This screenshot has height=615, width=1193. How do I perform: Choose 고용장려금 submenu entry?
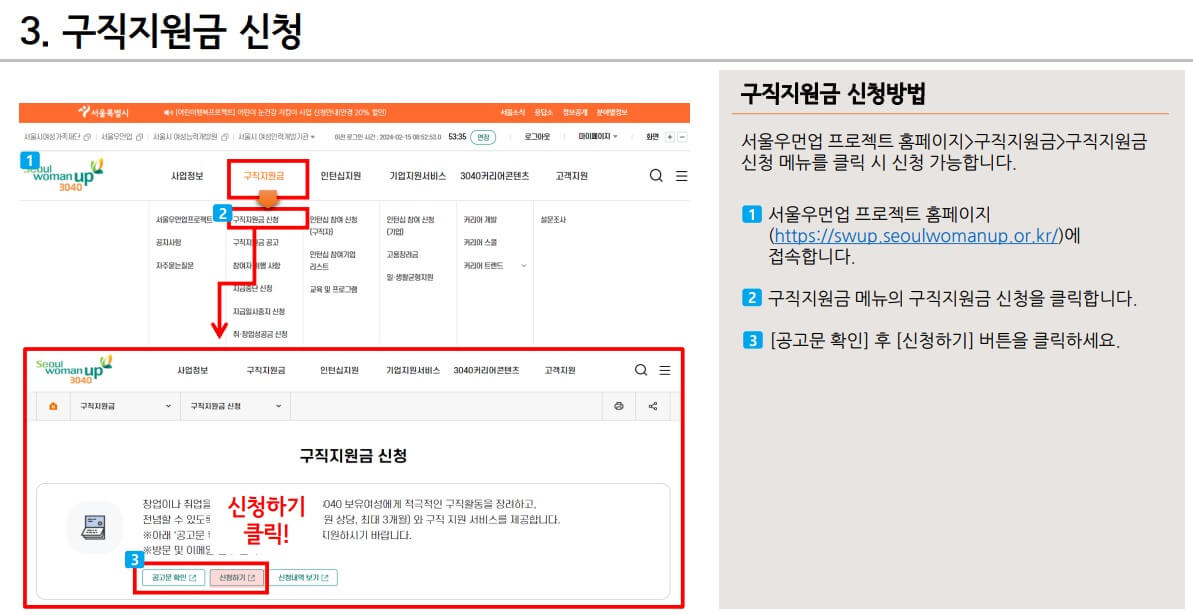point(402,254)
